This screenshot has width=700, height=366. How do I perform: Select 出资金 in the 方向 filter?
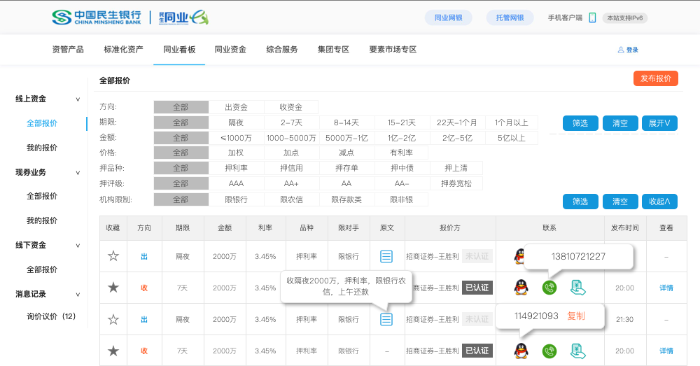tap(236, 107)
